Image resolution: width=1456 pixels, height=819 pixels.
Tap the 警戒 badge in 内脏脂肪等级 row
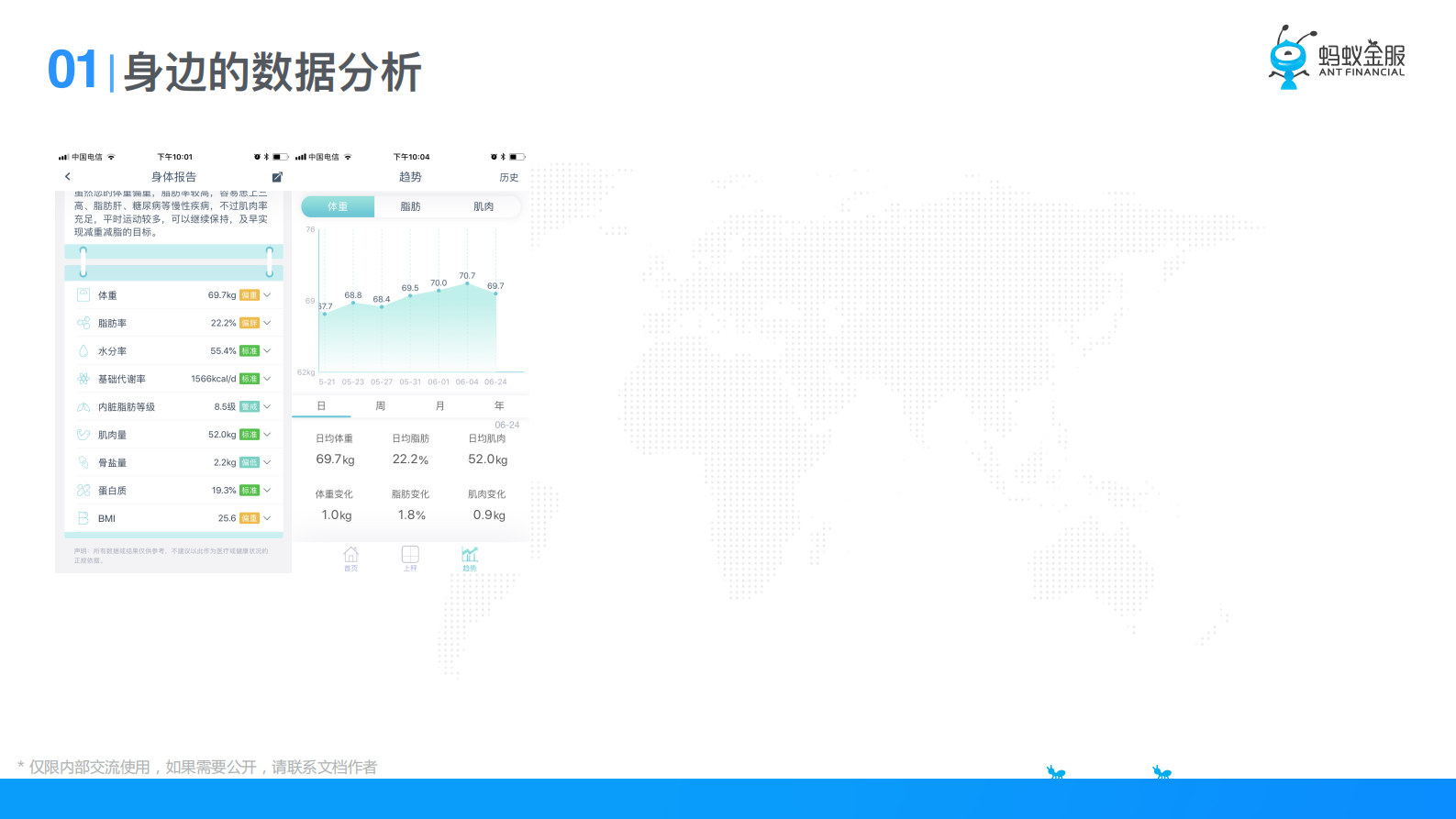click(250, 406)
